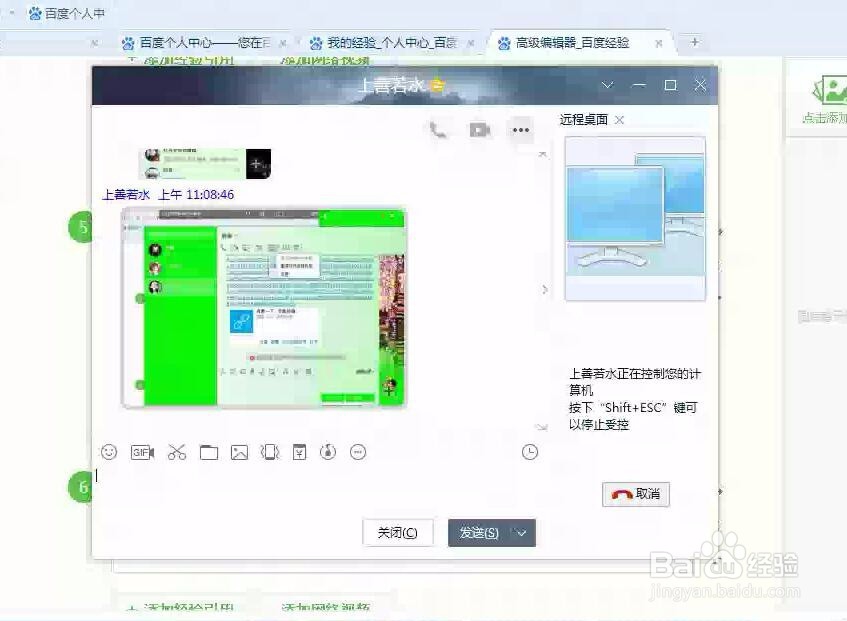Click the chat title 上善若水
The image size is (847, 621).
point(392,85)
